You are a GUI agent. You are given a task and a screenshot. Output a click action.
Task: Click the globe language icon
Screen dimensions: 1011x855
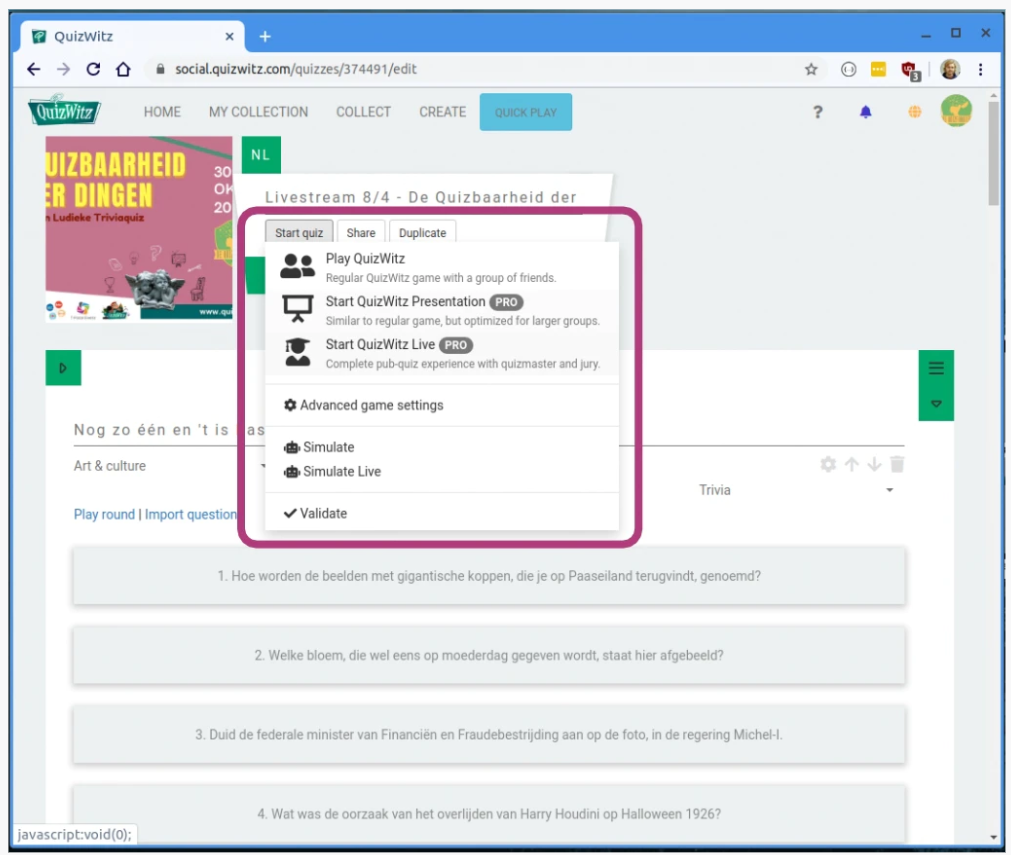click(914, 112)
